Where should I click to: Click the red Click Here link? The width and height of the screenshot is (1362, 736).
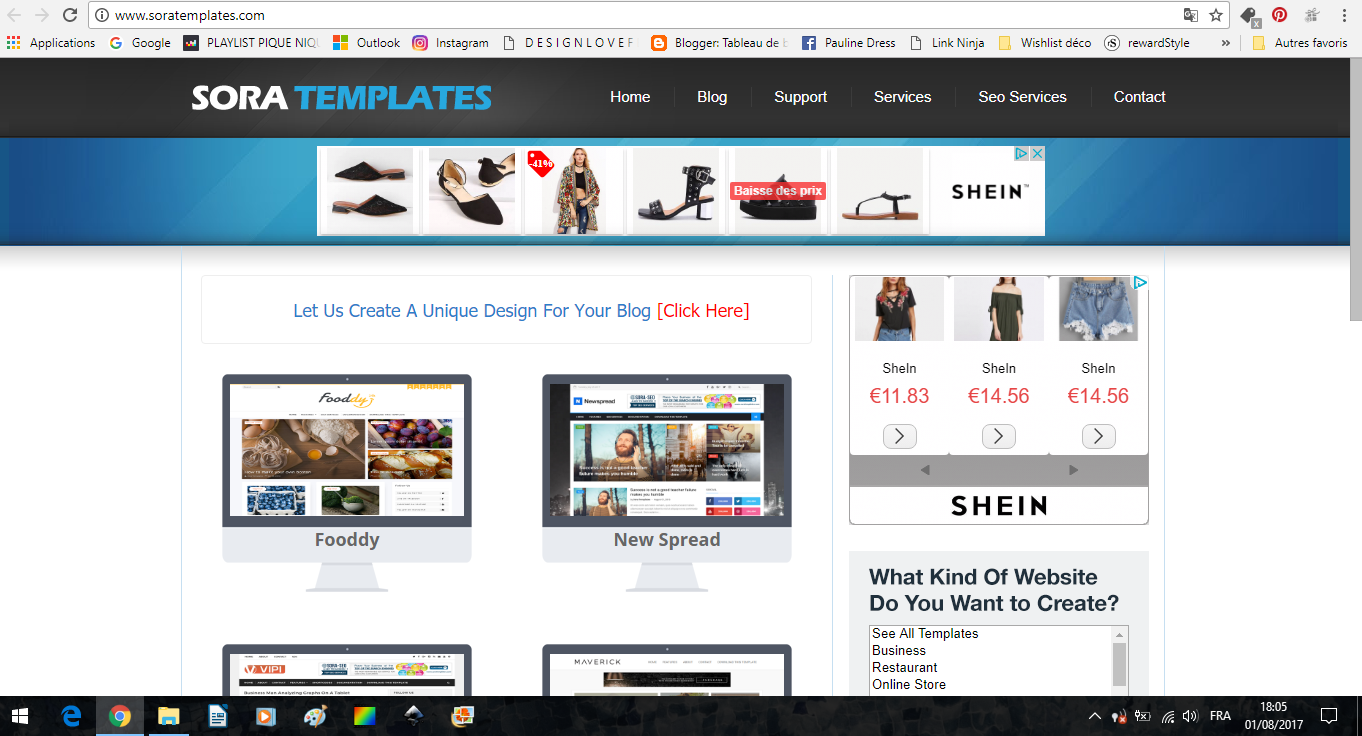pyautogui.click(x=703, y=311)
